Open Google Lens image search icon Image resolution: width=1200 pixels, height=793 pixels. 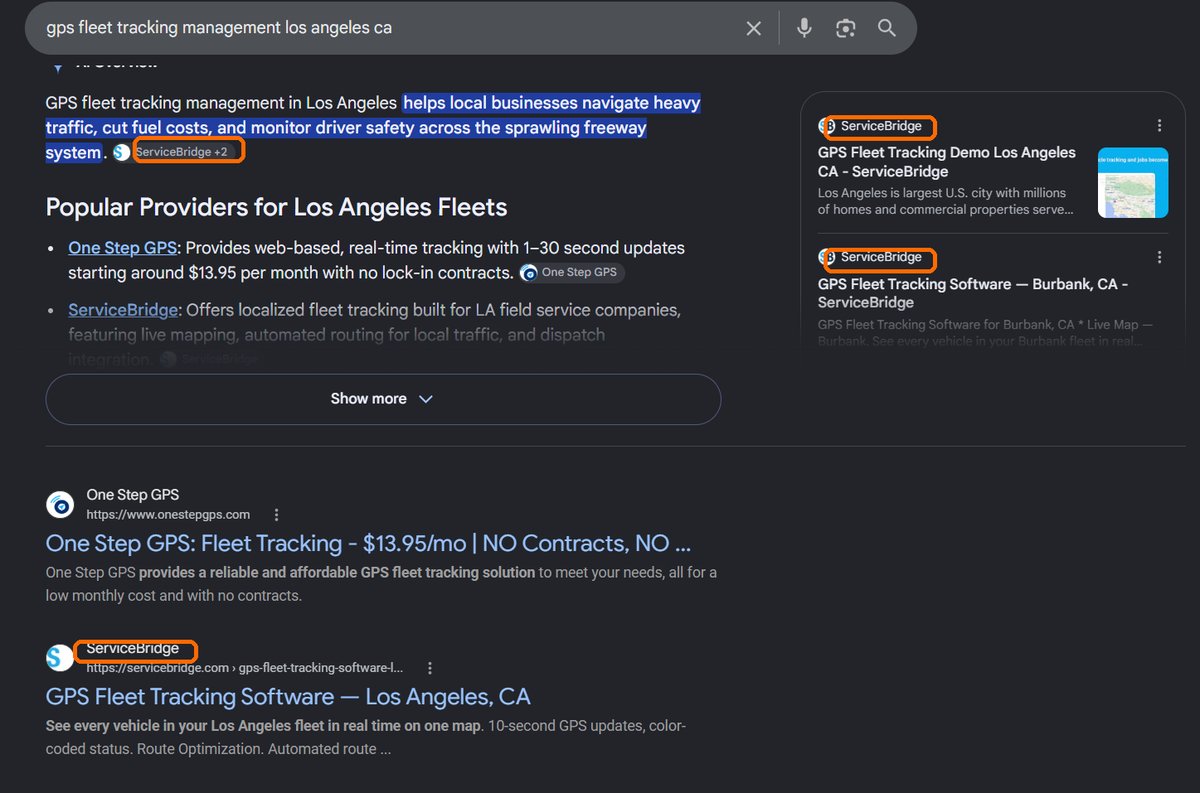point(846,28)
